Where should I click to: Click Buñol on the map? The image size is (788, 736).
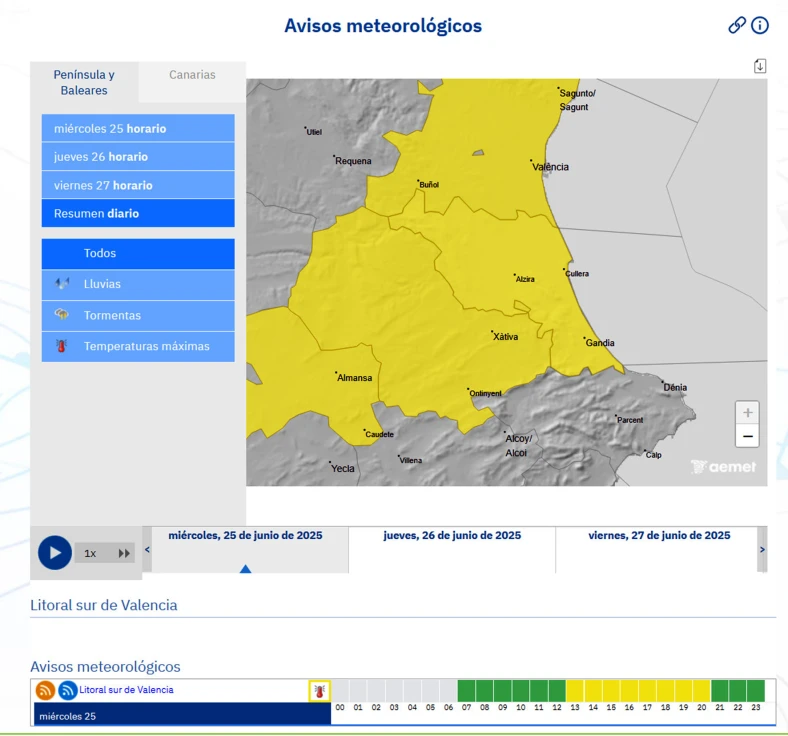coord(429,184)
